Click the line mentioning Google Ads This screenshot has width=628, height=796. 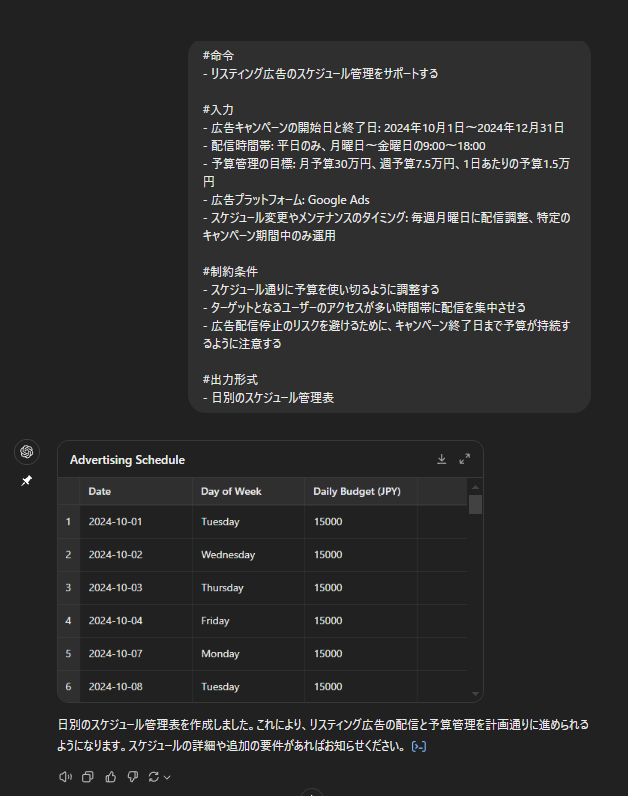(x=286, y=200)
